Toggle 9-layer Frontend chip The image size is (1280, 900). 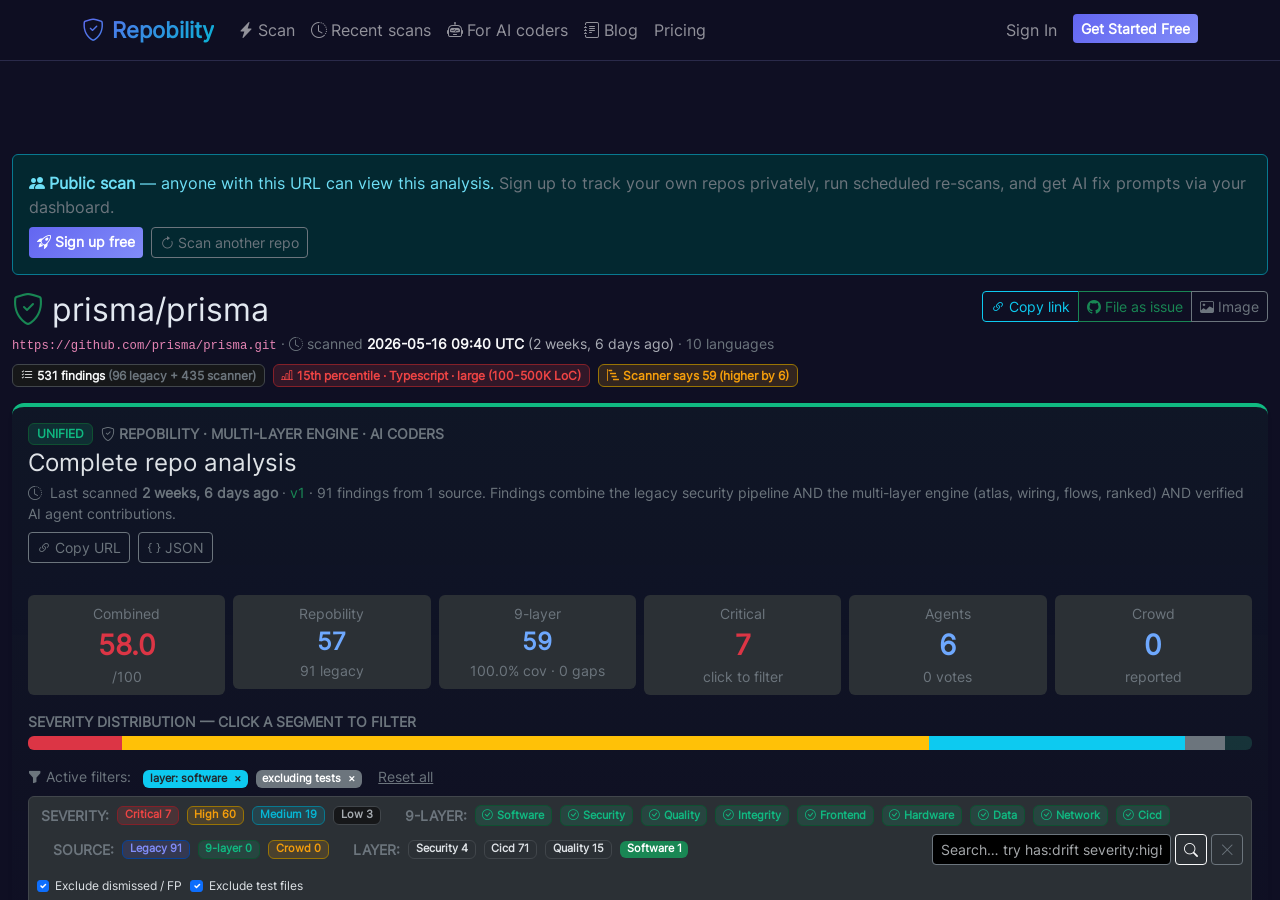(x=835, y=815)
